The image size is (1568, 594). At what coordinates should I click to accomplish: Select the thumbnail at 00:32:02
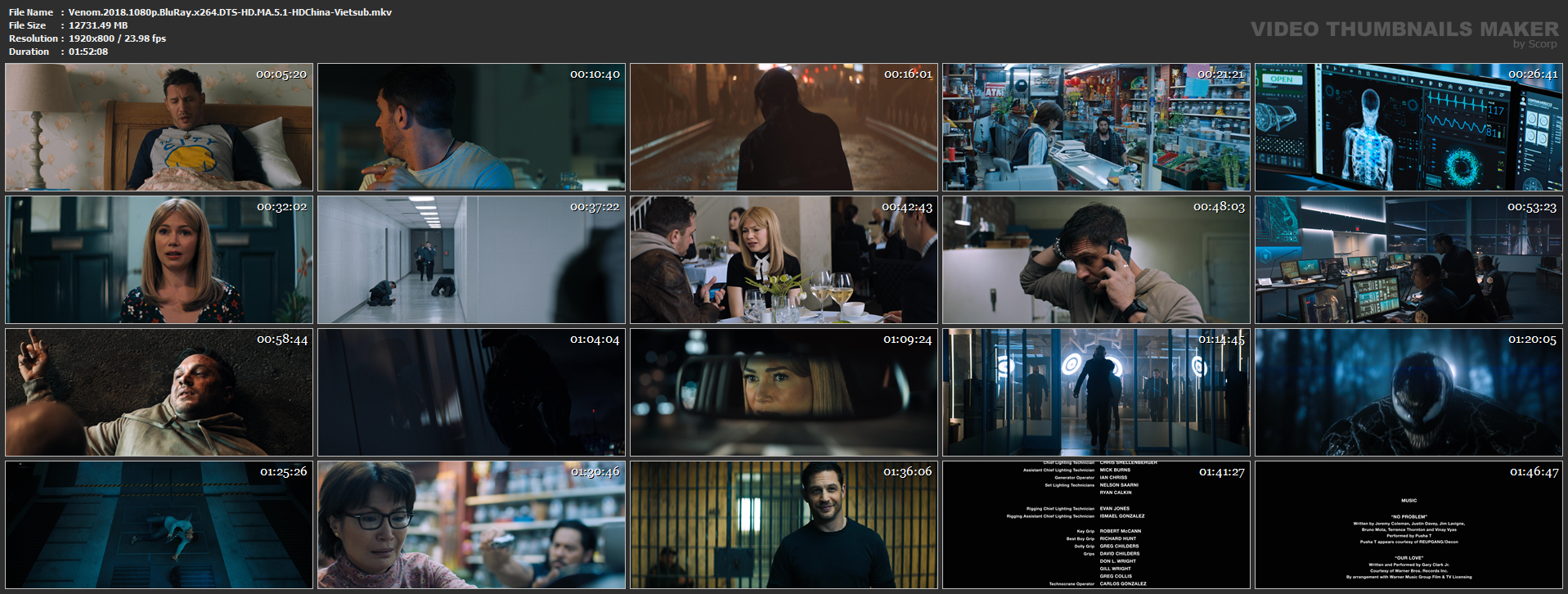(x=159, y=260)
